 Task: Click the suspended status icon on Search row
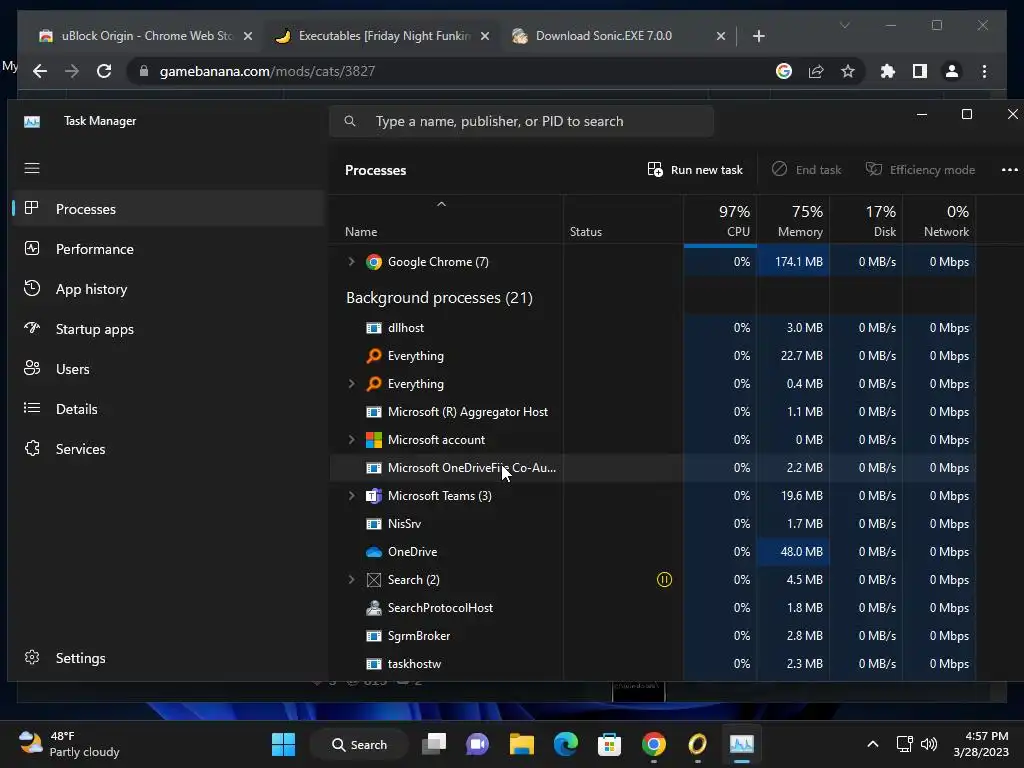point(664,580)
